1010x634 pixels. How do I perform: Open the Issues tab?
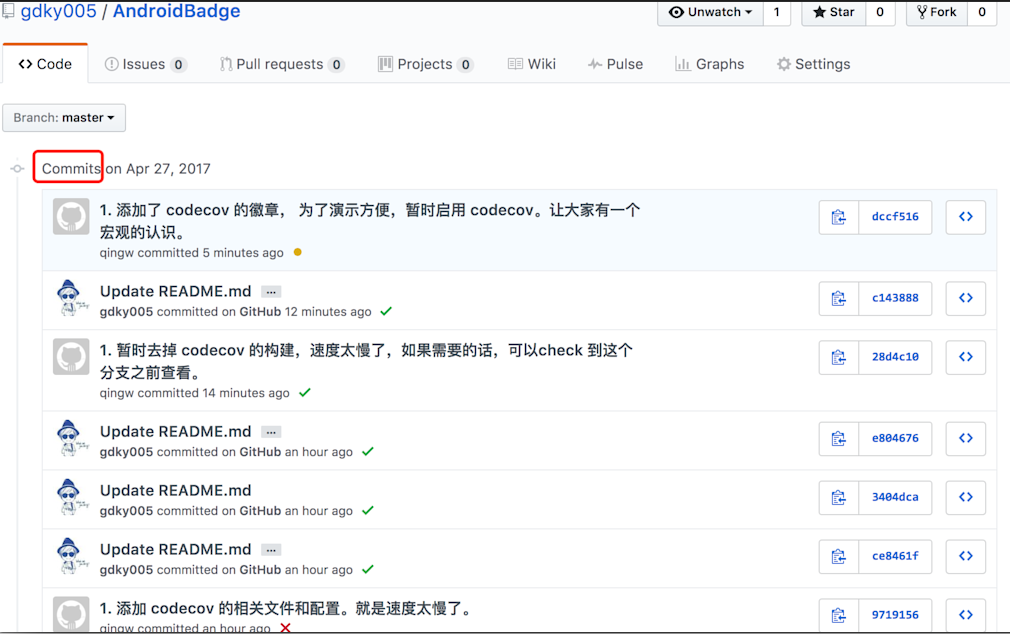click(x=146, y=64)
